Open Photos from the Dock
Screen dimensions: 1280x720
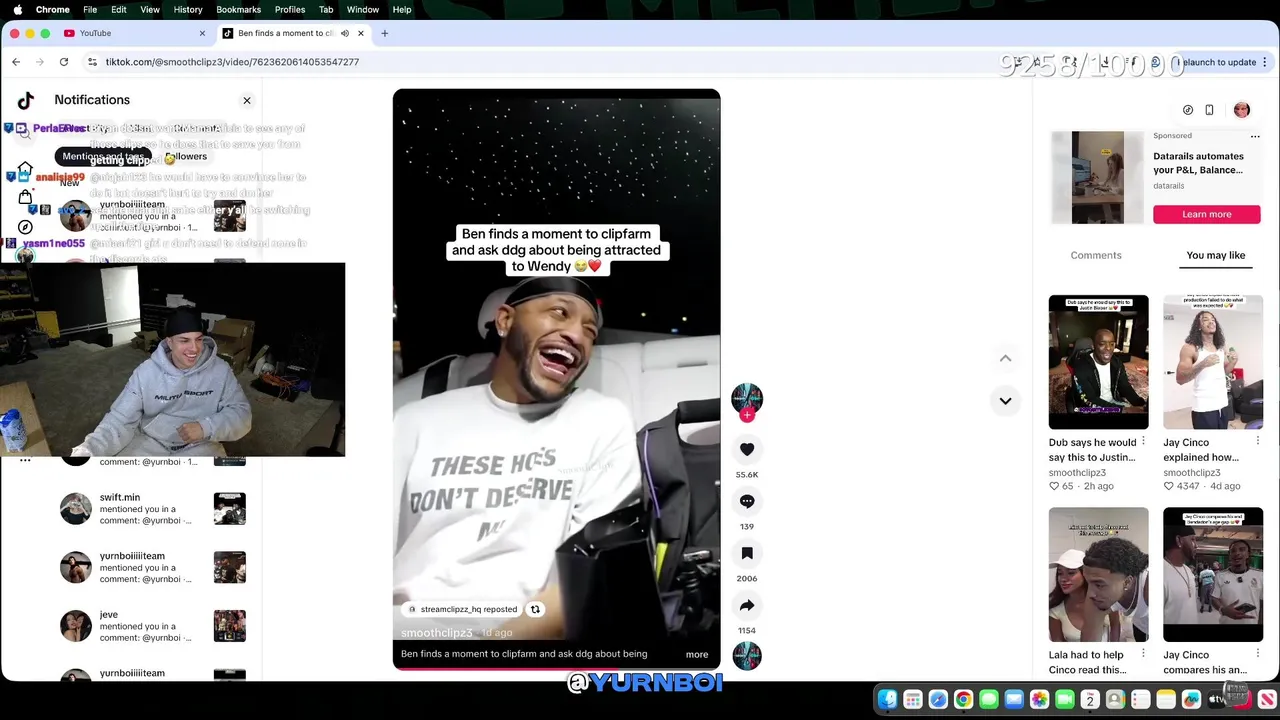pyautogui.click(x=1040, y=700)
